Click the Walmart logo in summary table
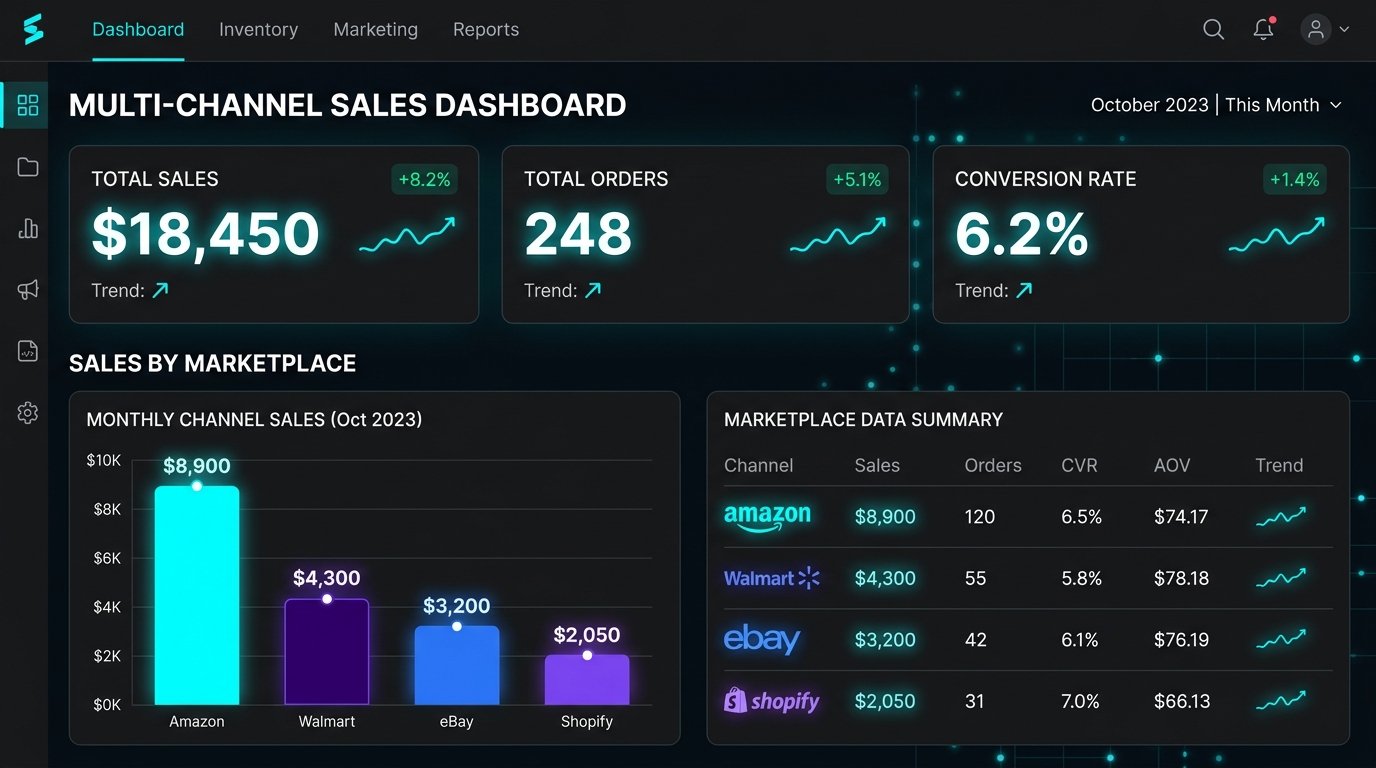The image size is (1376, 768). pos(772,578)
